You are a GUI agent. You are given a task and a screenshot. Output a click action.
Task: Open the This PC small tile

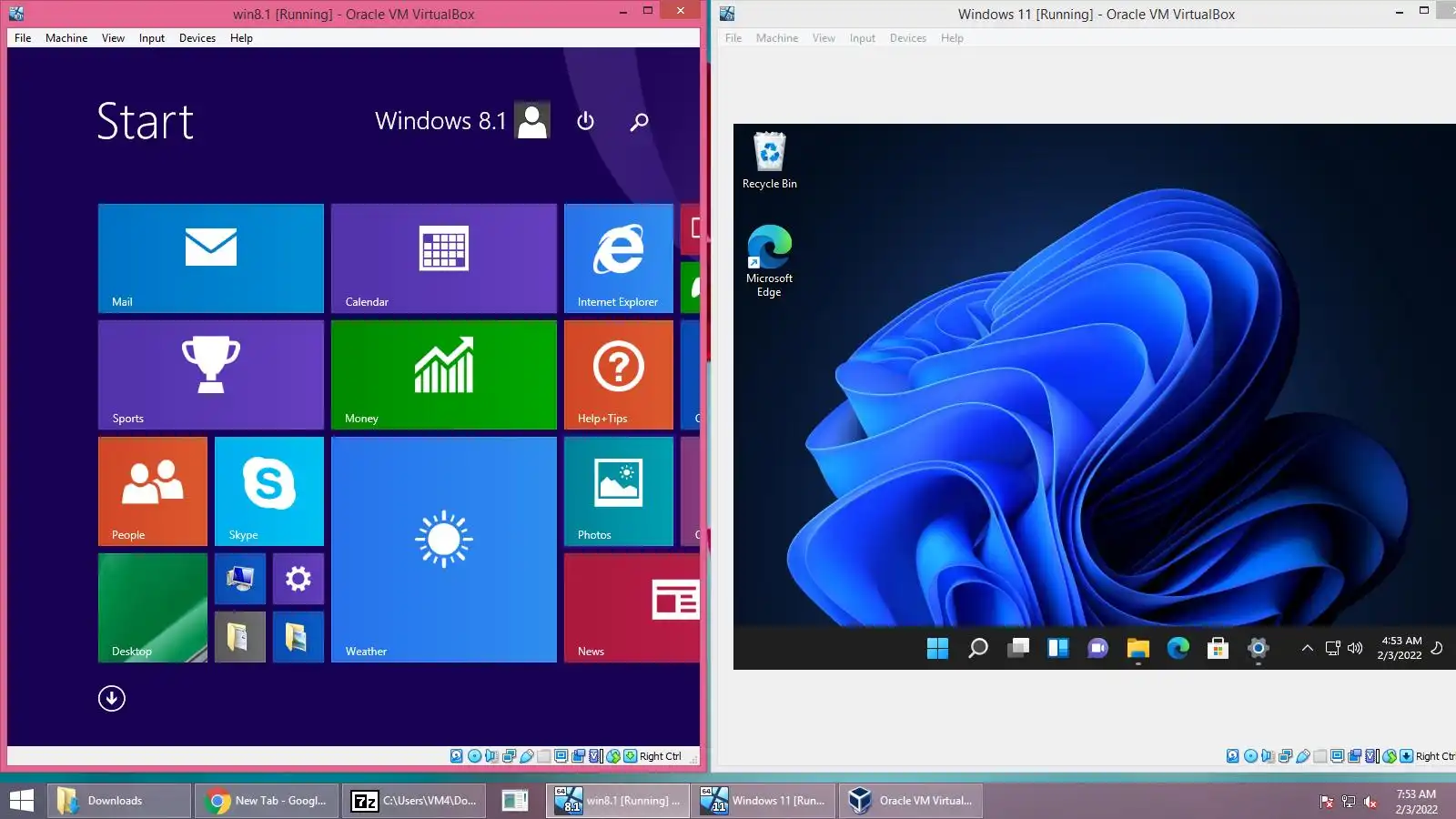click(240, 579)
